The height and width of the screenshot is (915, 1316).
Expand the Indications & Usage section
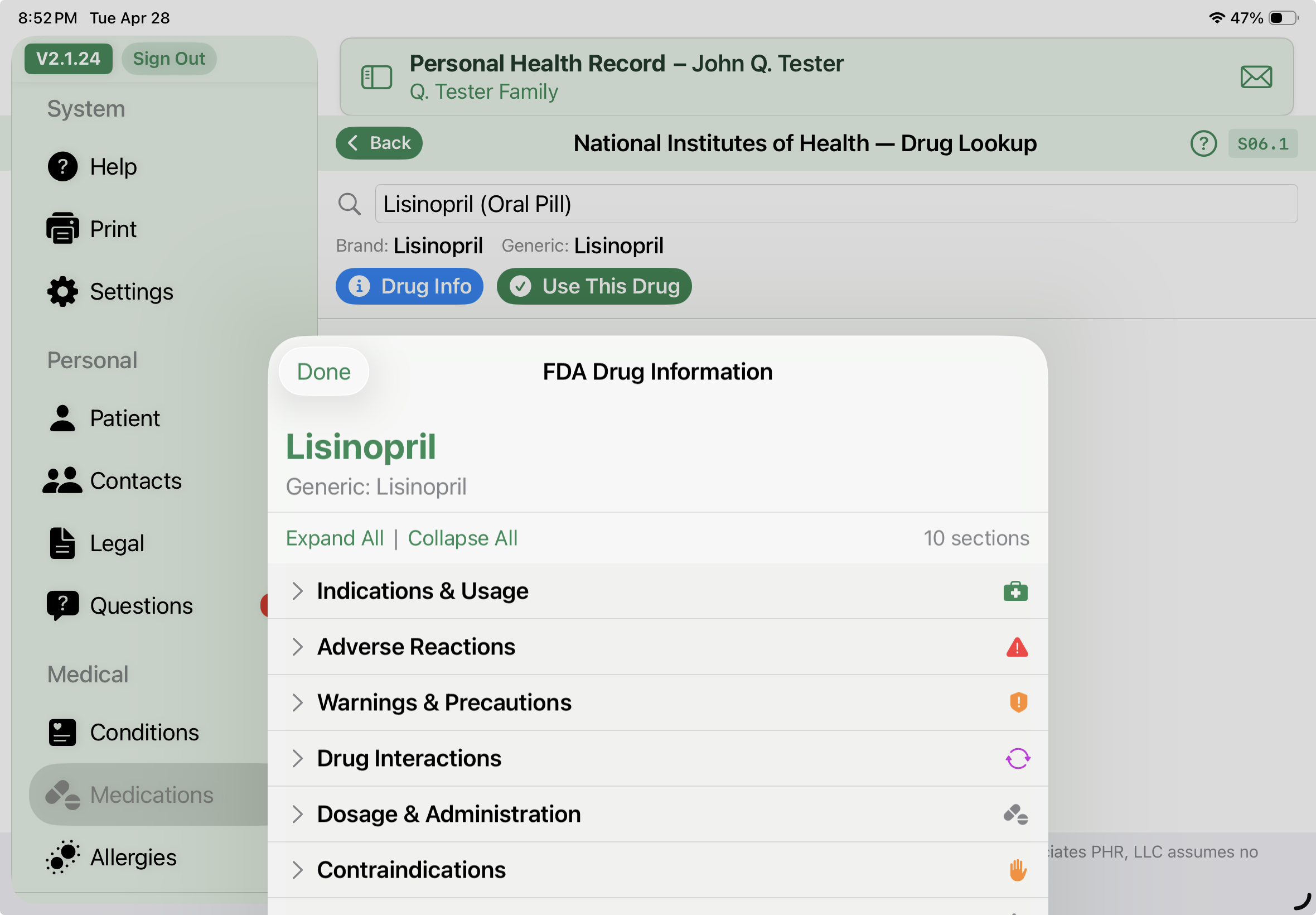[x=657, y=591]
